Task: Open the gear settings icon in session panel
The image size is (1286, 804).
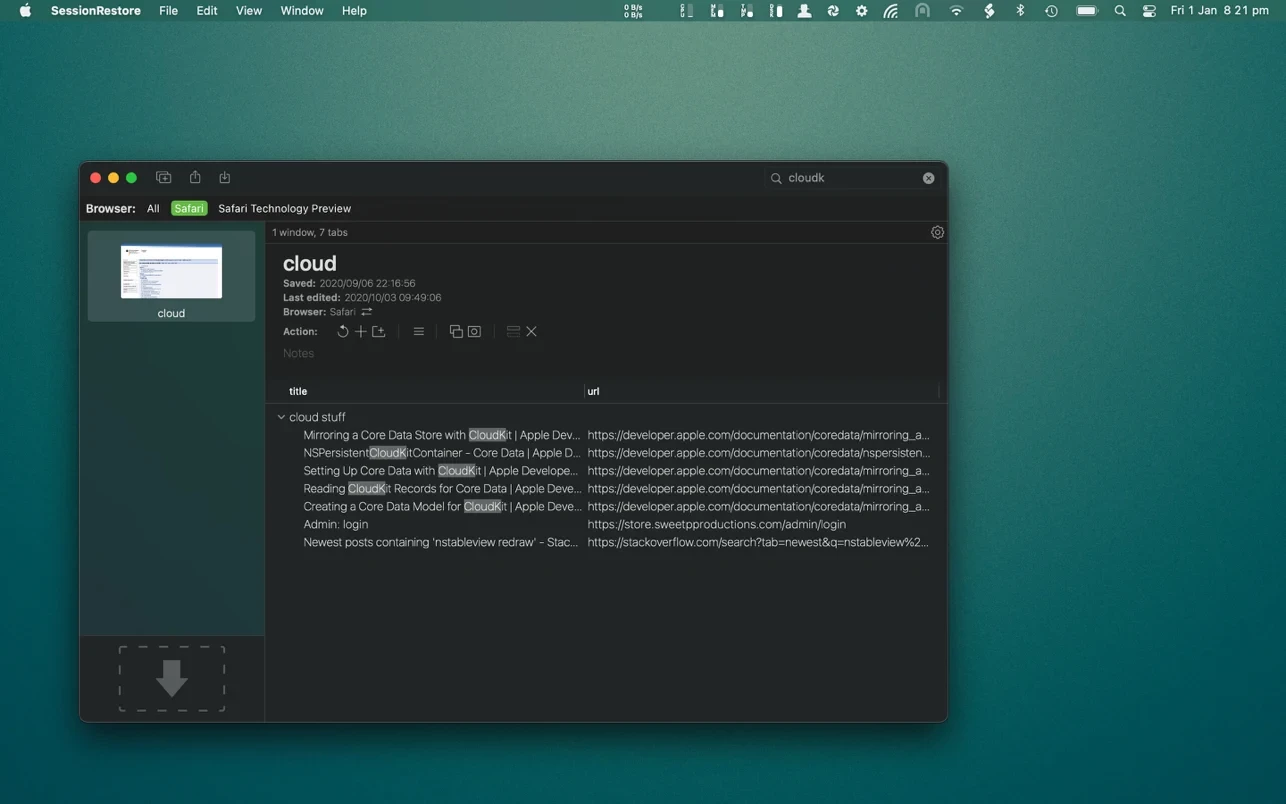Action: pyautogui.click(x=937, y=232)
